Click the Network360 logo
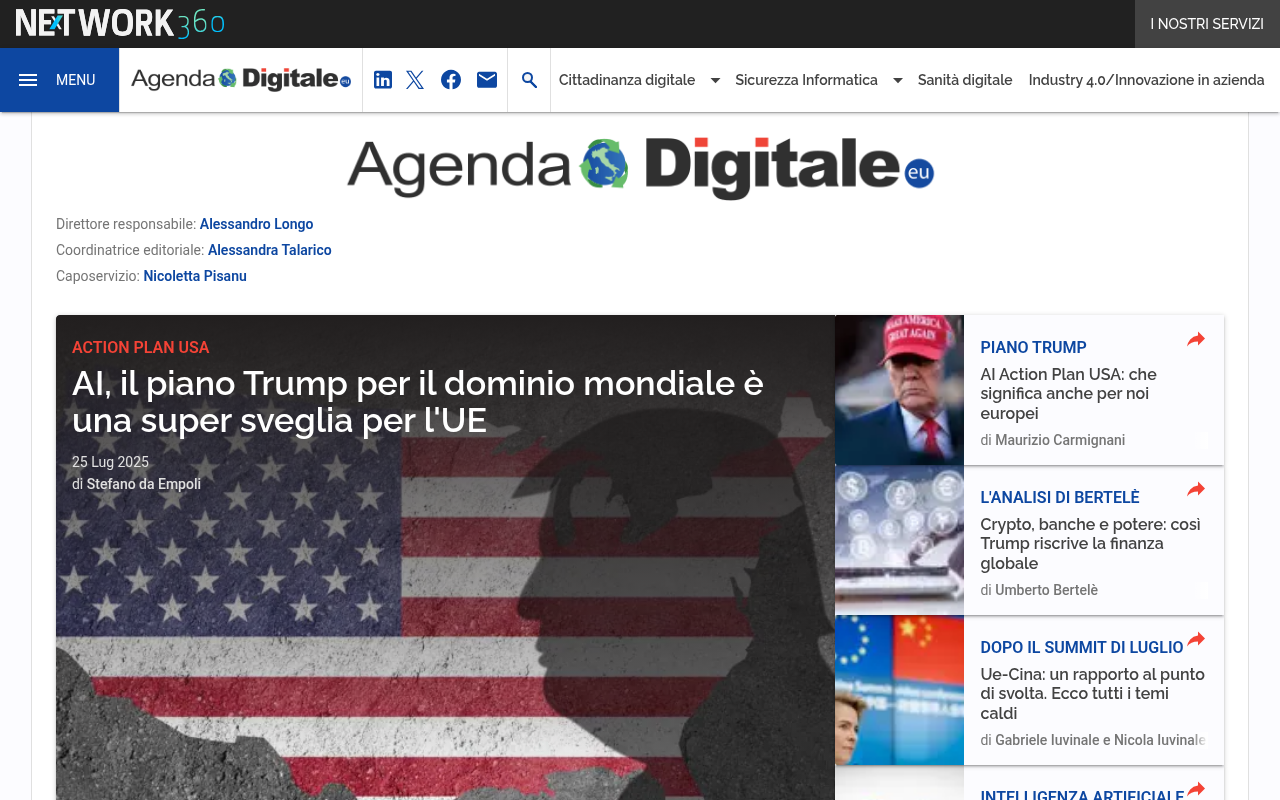 [x=120, y=23]
